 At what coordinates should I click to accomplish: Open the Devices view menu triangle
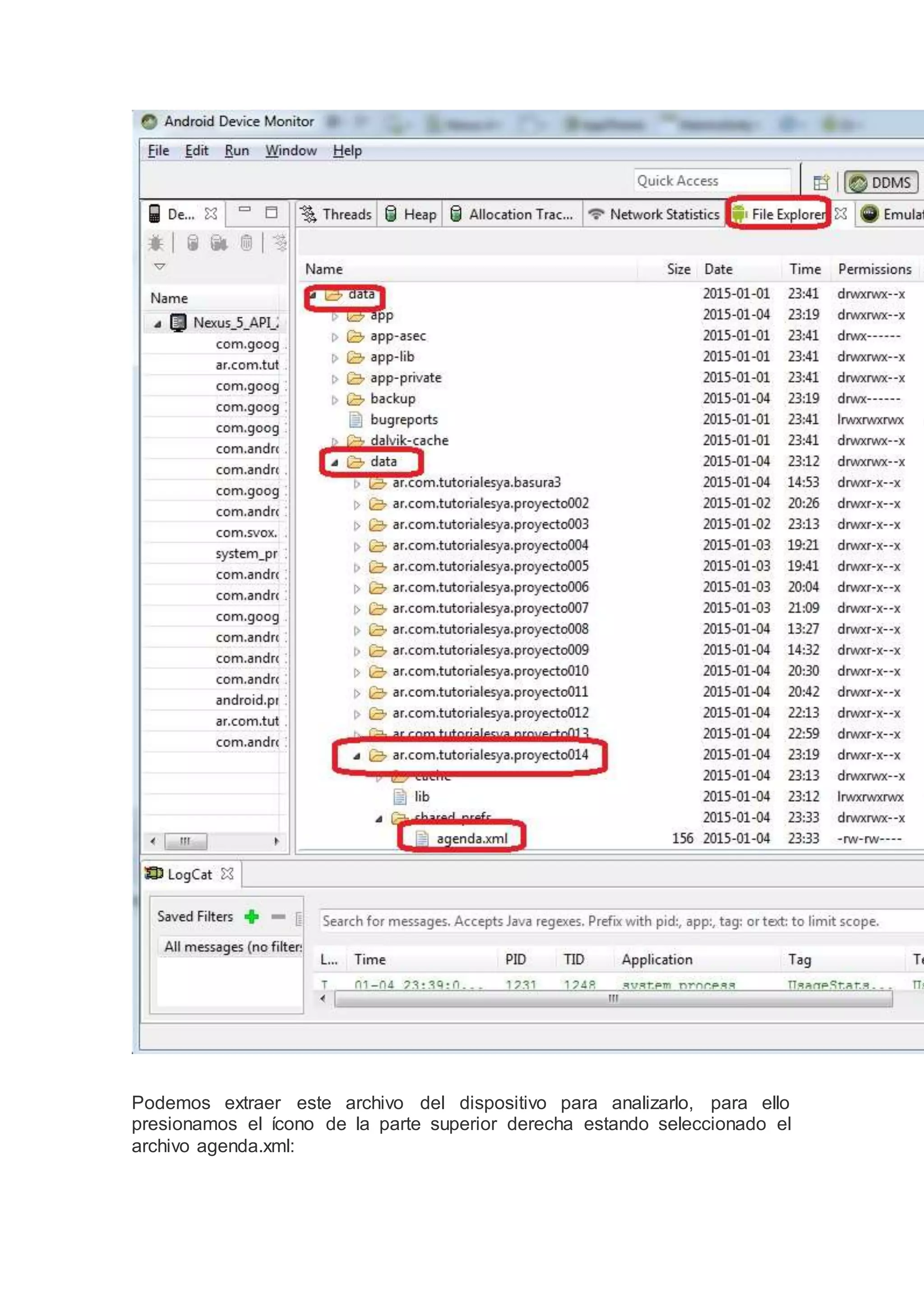[x=160, y=266]
